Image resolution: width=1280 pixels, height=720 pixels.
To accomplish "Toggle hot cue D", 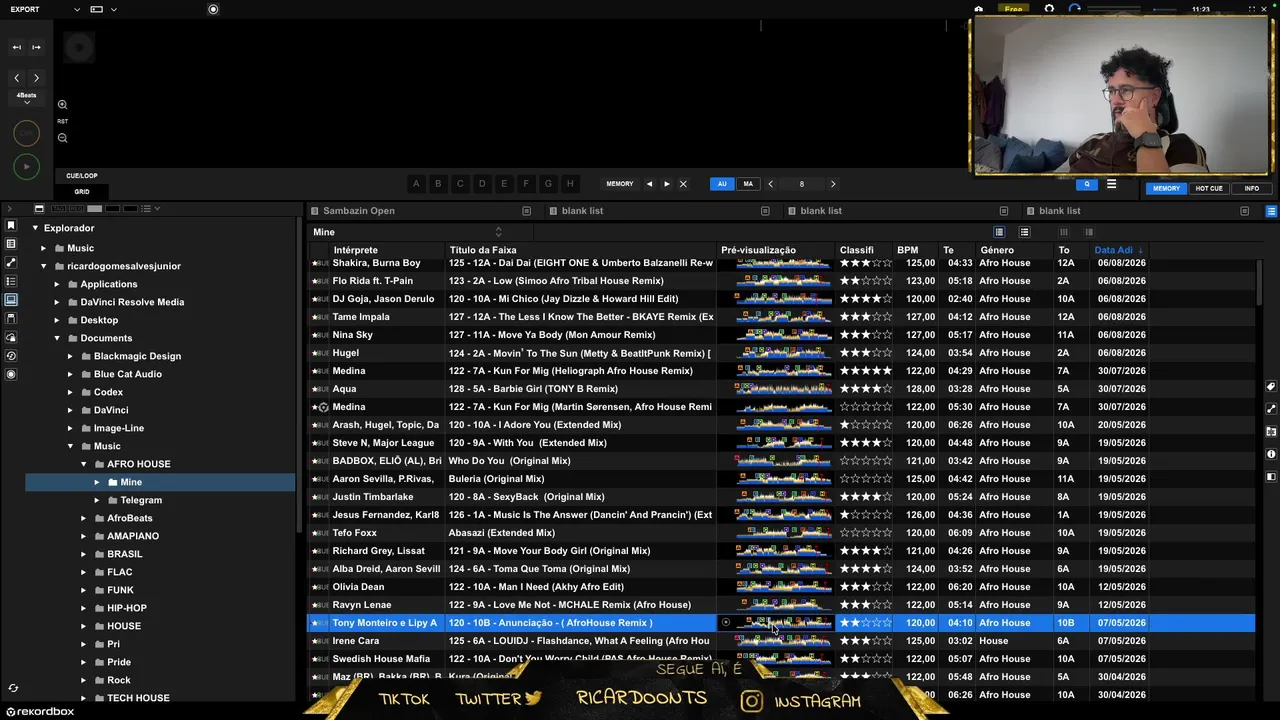I will (x=482, y=184).
